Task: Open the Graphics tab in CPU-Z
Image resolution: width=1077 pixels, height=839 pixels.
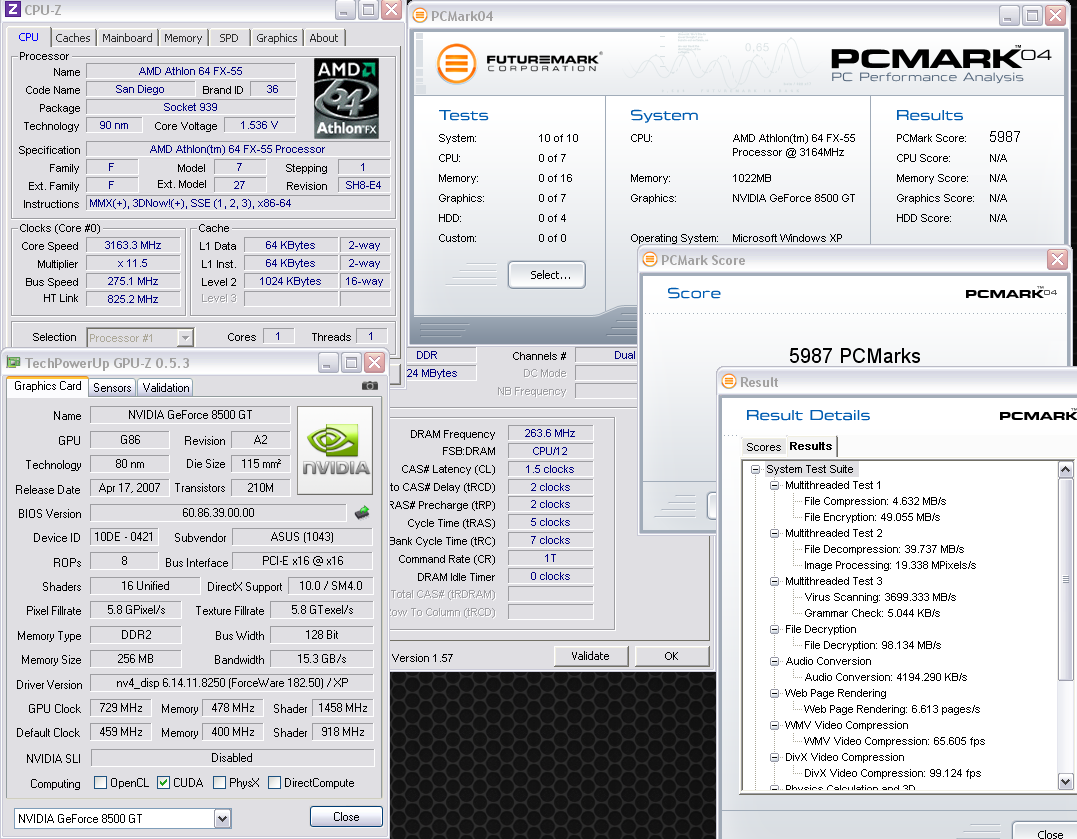Action: (277, 38)
